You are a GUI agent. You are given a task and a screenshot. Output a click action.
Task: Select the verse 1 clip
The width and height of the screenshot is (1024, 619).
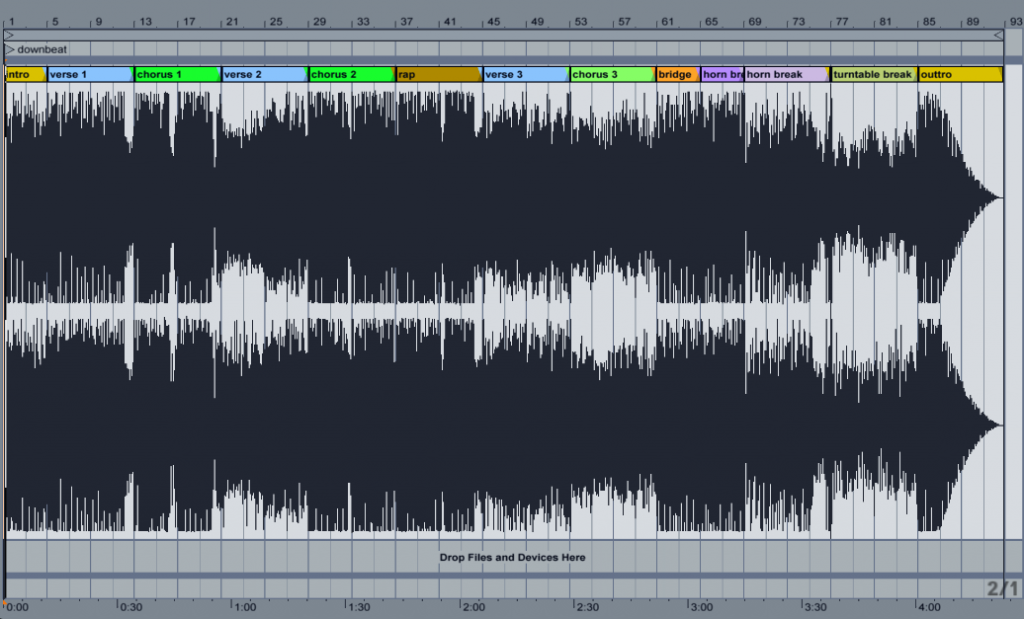[x=90, y=74]
